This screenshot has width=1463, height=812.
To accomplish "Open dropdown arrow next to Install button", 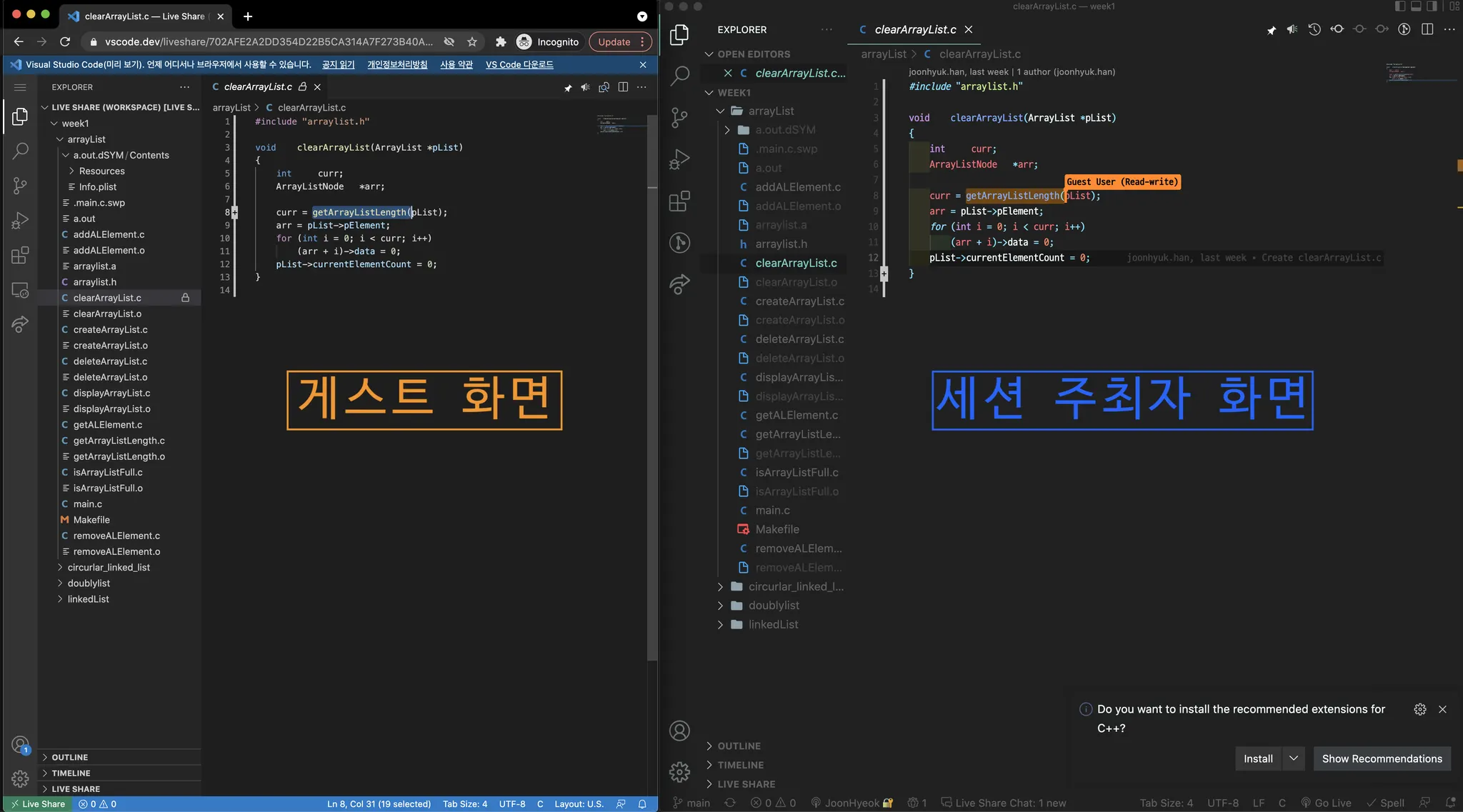I will (1293, 758).
